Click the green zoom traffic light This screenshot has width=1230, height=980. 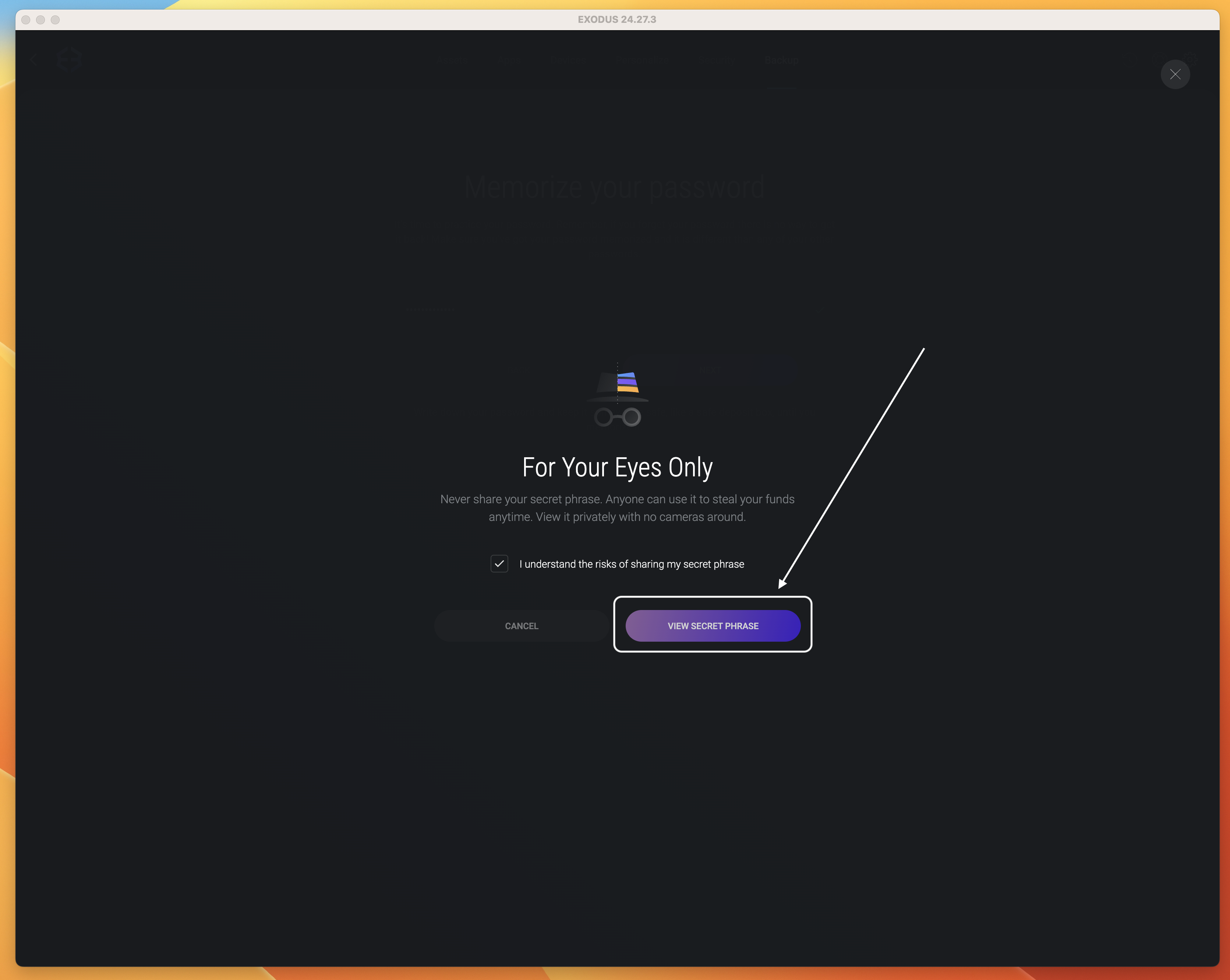(55, 20)
